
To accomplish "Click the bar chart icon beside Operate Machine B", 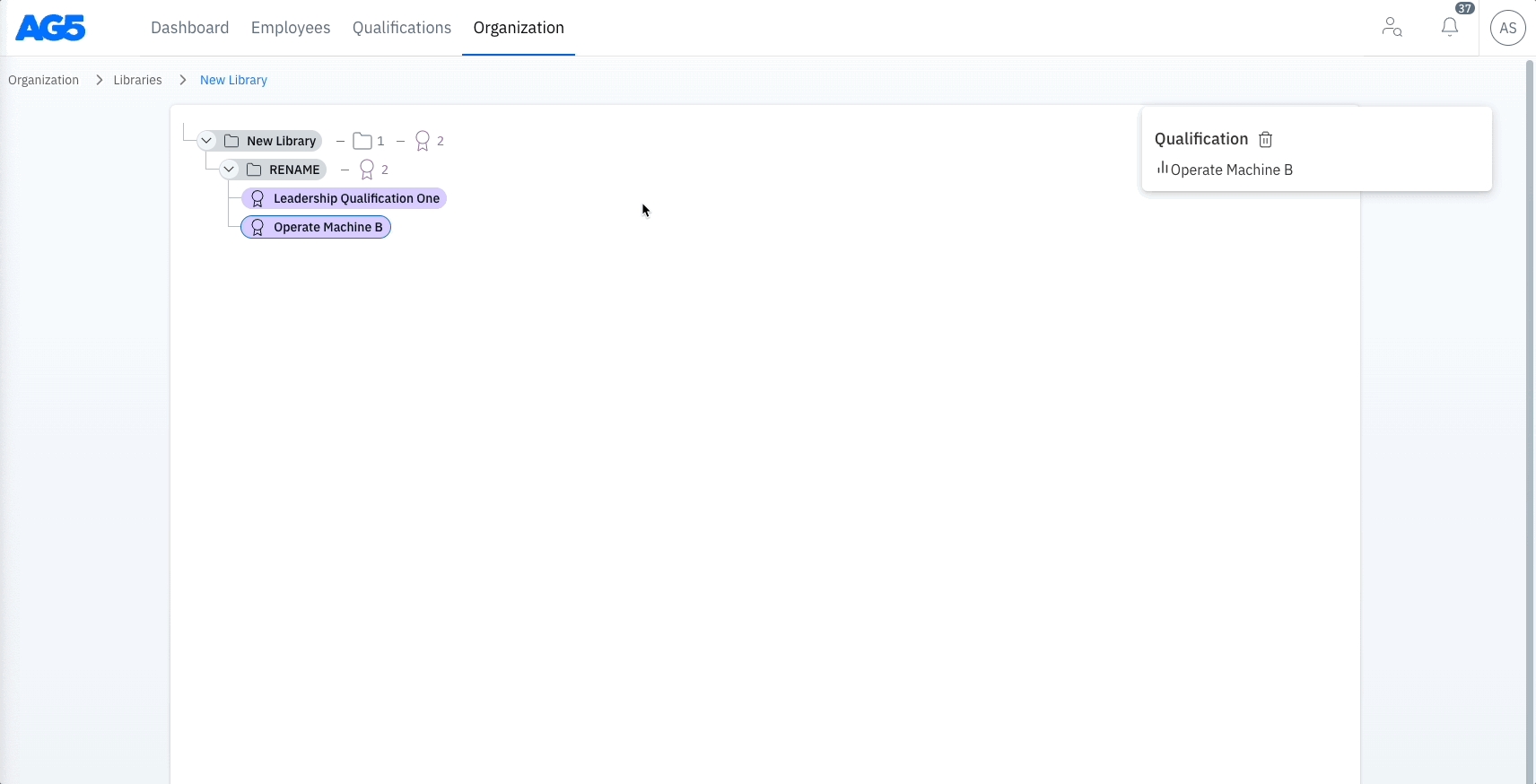I will click(1162, 169).
